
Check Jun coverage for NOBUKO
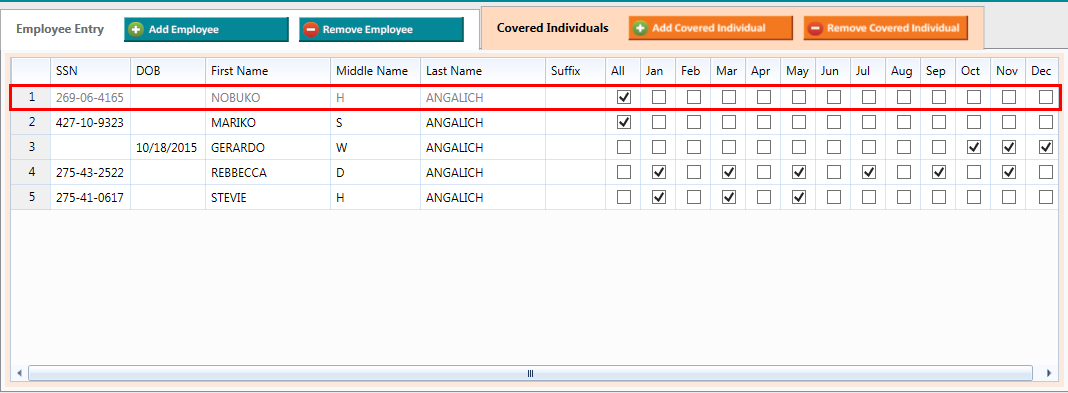click(834, 97)
